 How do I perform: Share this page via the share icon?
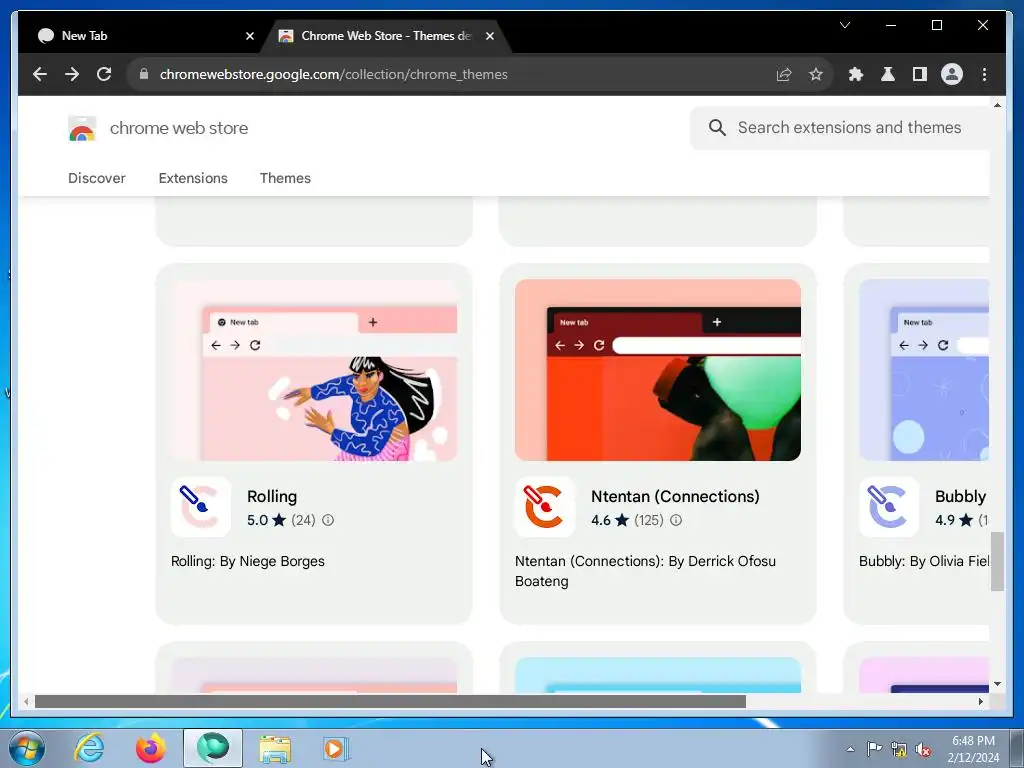[784, 74]
